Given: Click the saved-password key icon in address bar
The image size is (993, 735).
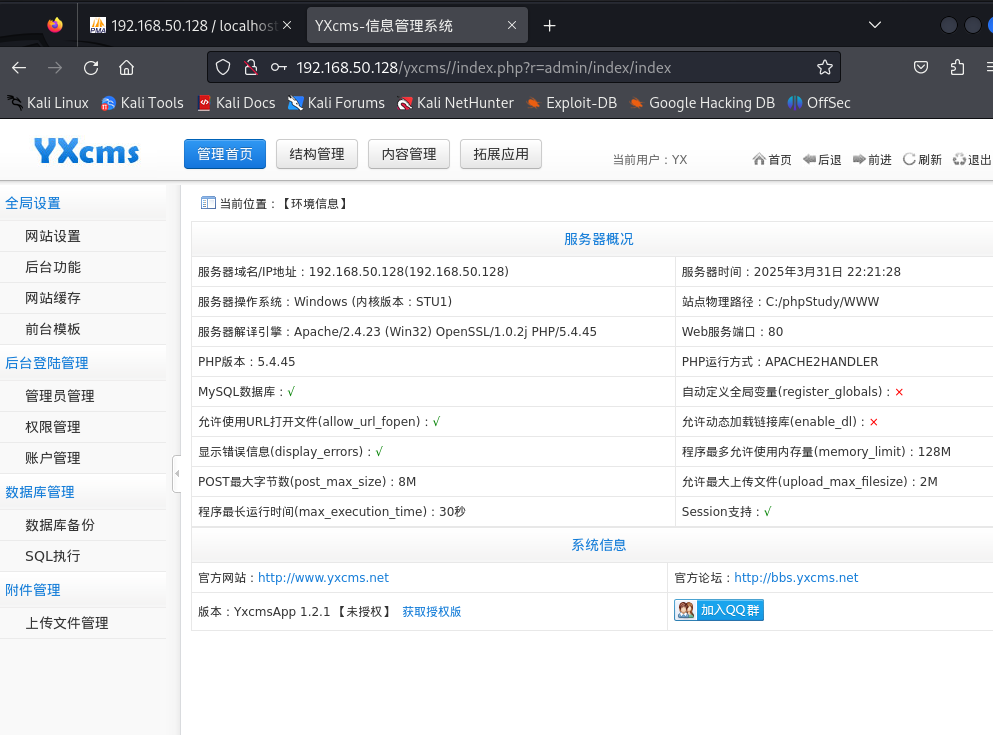Looking at the screenshot, I should (x=279, y=67).
